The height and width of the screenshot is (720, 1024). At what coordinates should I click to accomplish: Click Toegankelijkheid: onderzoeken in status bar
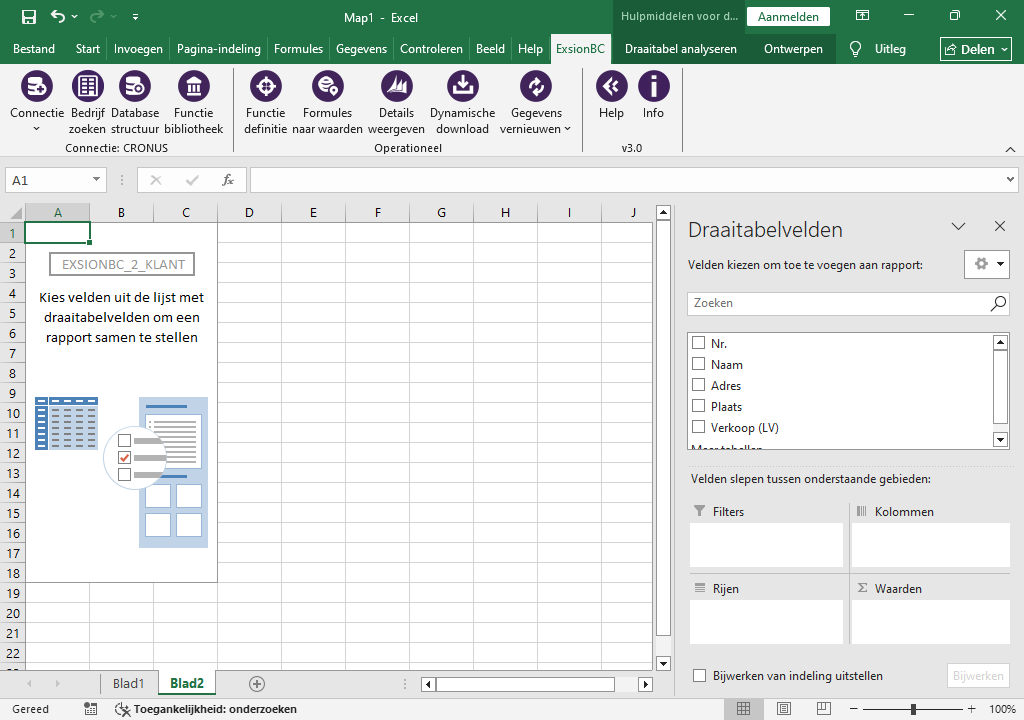pyautogui.click(x=206, y=709)
